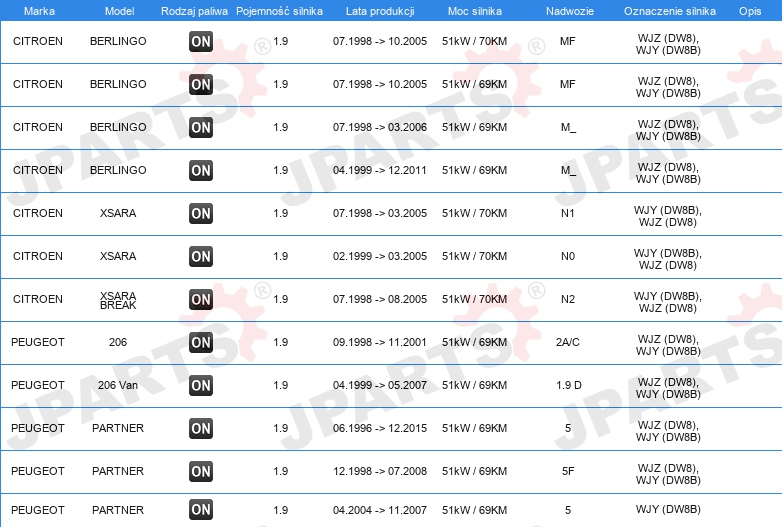782x527 pixels.
Task: Click the Rodzaj paliwa column header
Action: (x=195, y=11)
